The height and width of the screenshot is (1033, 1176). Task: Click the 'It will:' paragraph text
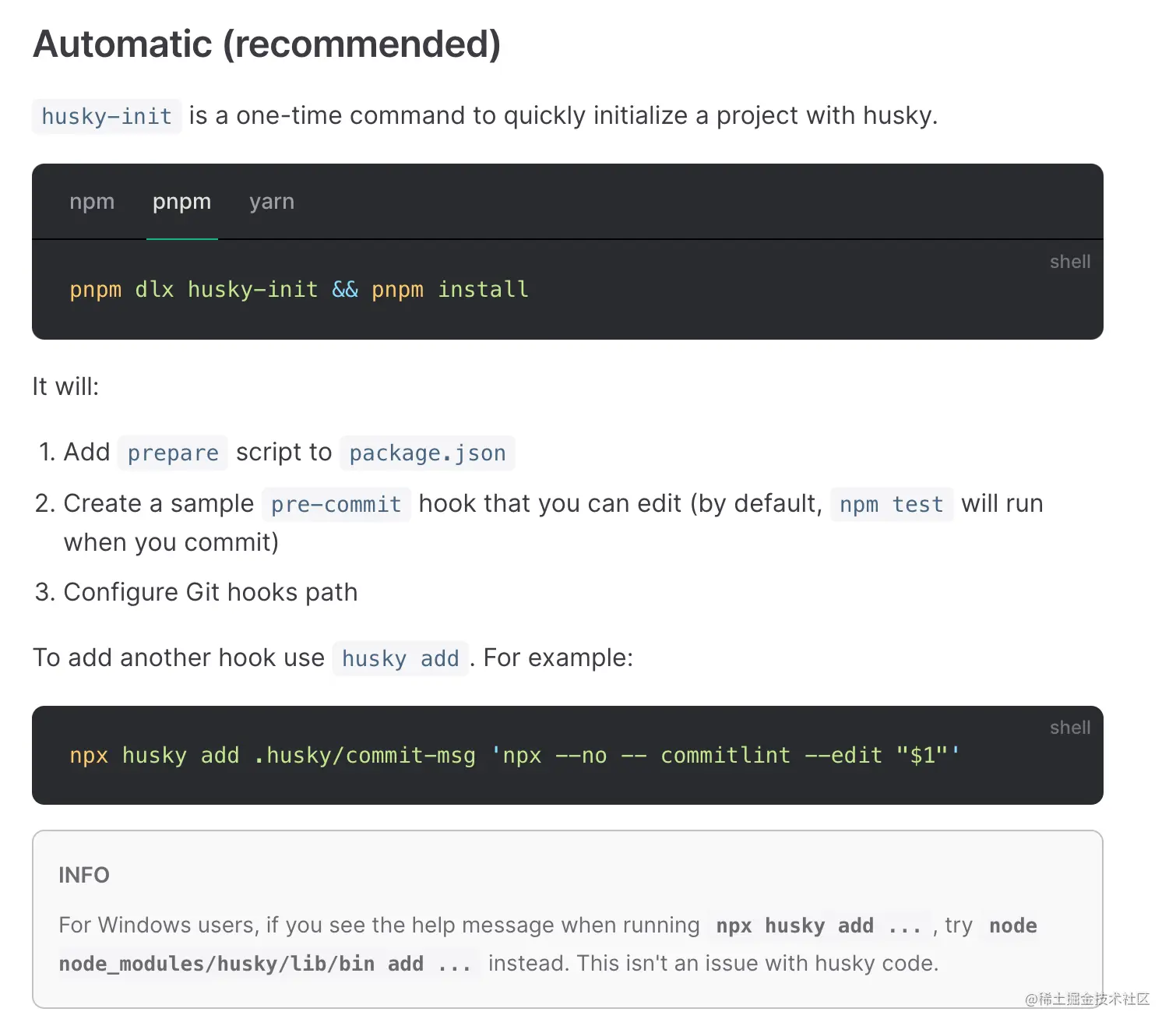click(x=65, y=386)
